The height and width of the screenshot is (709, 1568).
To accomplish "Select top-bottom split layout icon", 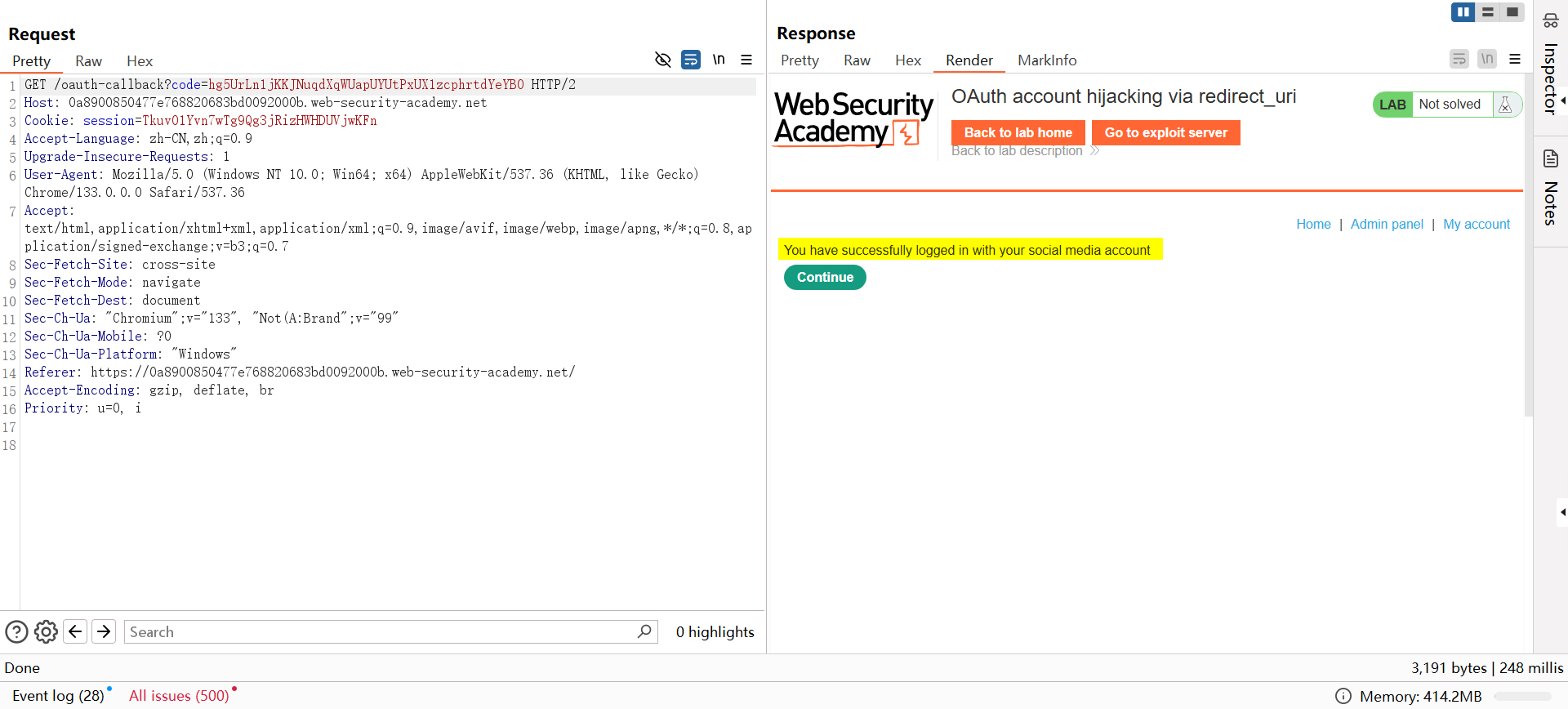I will pyautogui.click(x=1488, y=12).
